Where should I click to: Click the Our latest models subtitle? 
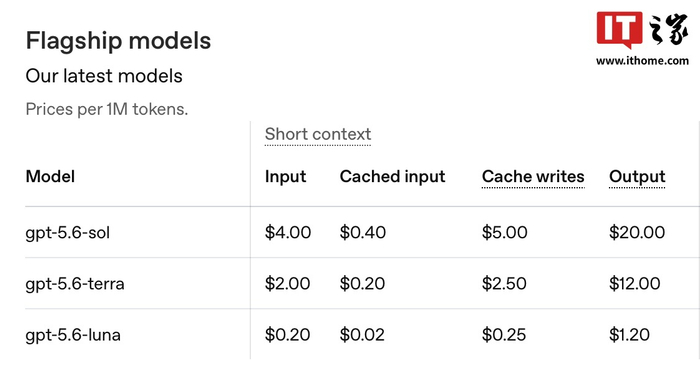point(104,76)
